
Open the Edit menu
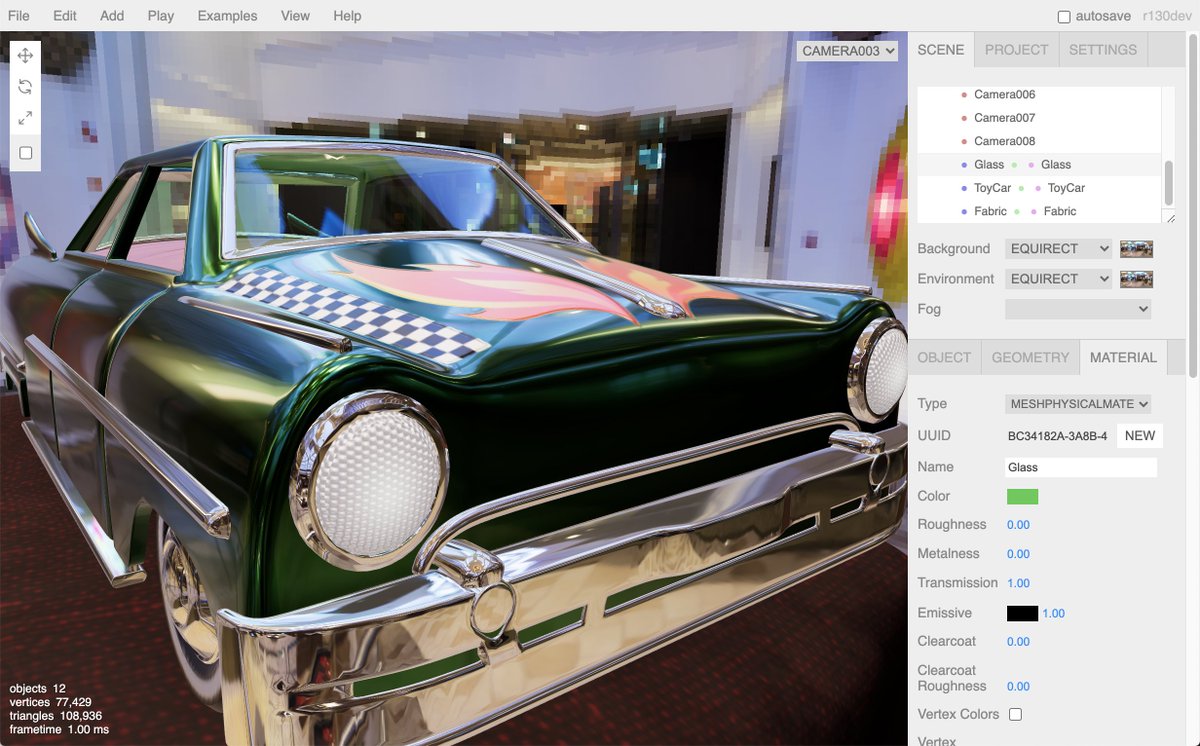65,16
